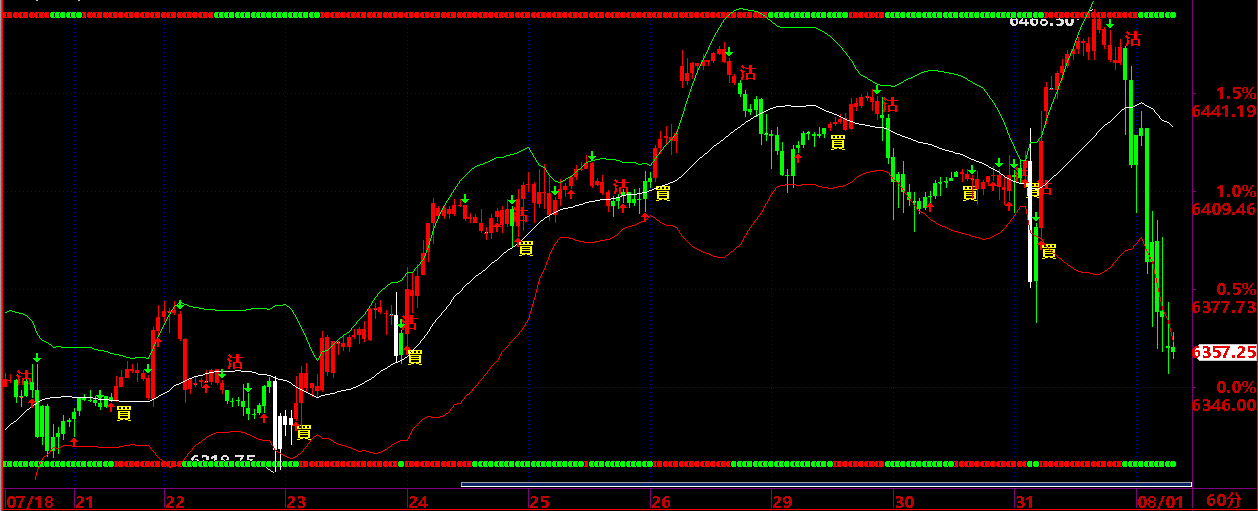Click the 0.5% scale label
This screenshot has width=1258, height=511.
point(1236,289)
